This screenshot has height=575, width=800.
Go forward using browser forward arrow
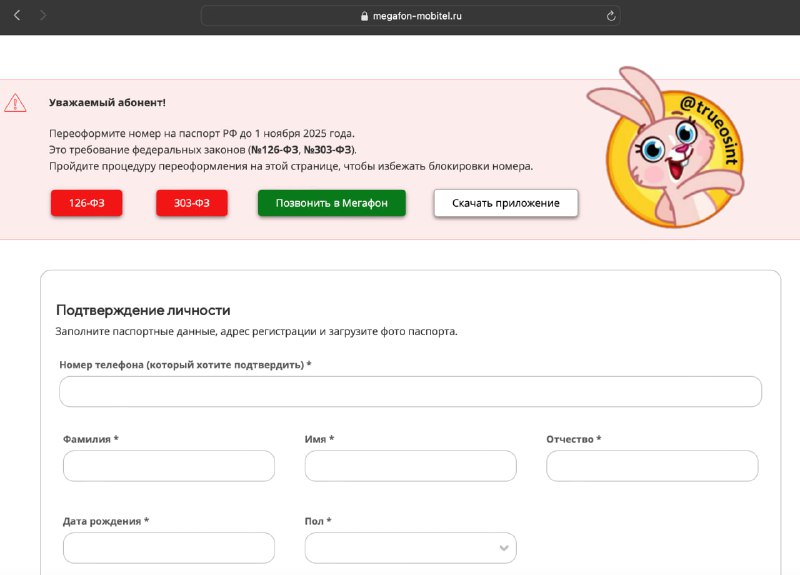tap(43, 16)
